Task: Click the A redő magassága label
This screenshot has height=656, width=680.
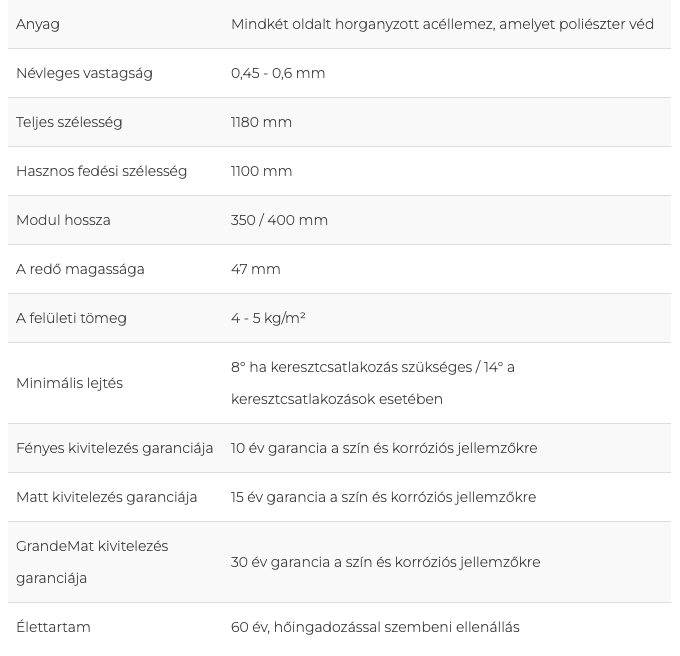Action: click(x=80, y=269)
